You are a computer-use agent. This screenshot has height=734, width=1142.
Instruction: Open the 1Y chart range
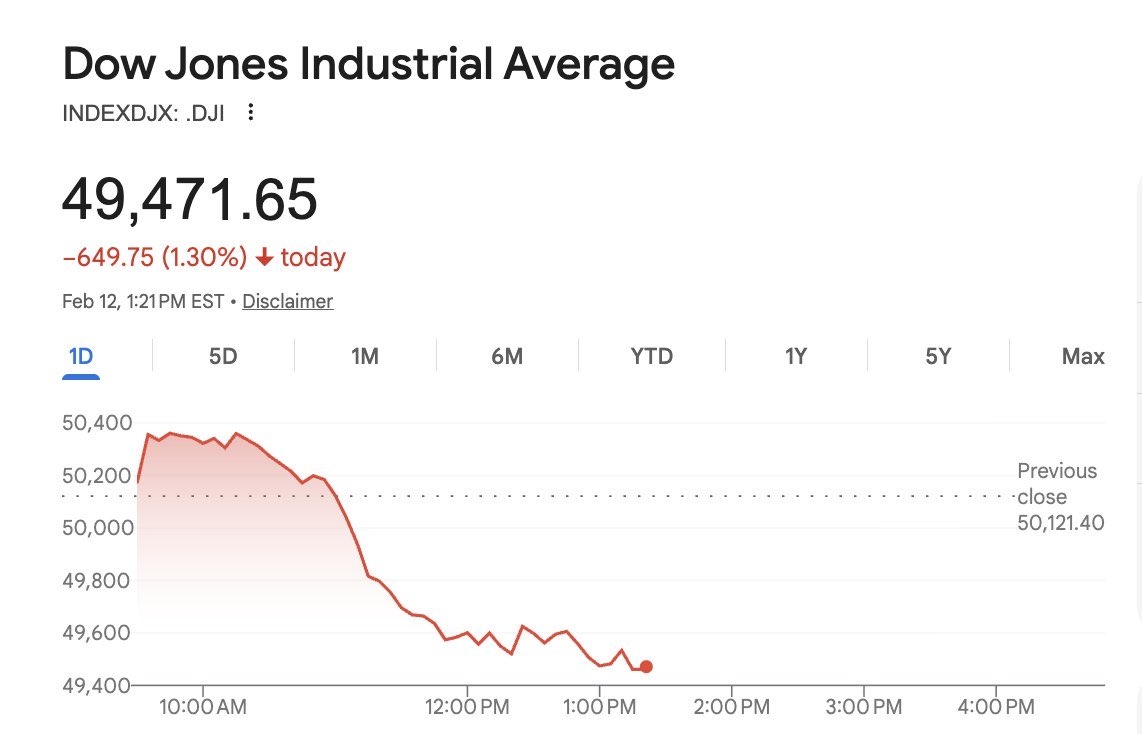(x=795, y=356)
